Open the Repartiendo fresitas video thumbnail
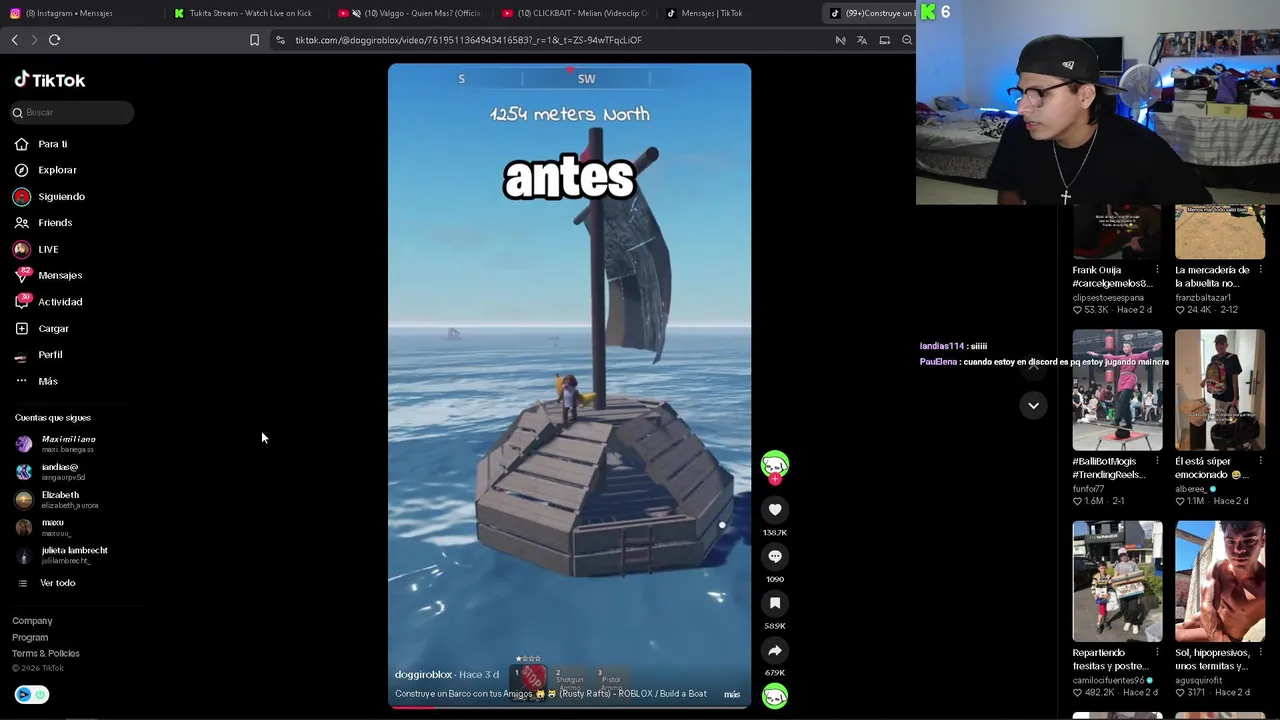Screen dimensions: 1280x720 pyautogui.click(x=1117, y=581)
